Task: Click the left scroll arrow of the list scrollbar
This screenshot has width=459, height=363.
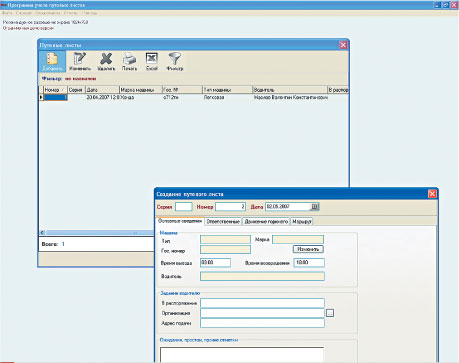Action: [42, 233]
